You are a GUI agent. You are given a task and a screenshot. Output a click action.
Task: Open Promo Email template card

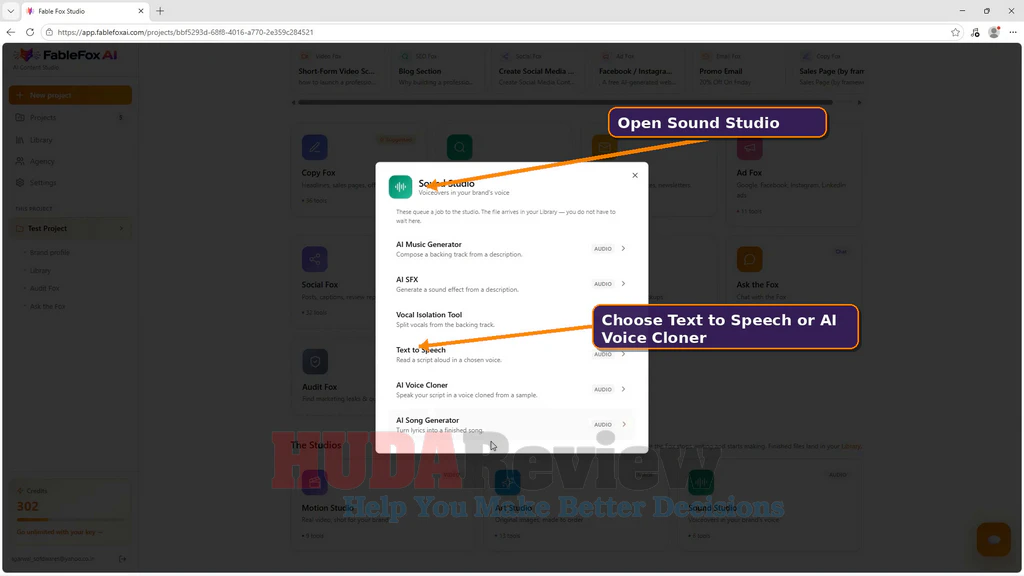click(x=737, y=69)
